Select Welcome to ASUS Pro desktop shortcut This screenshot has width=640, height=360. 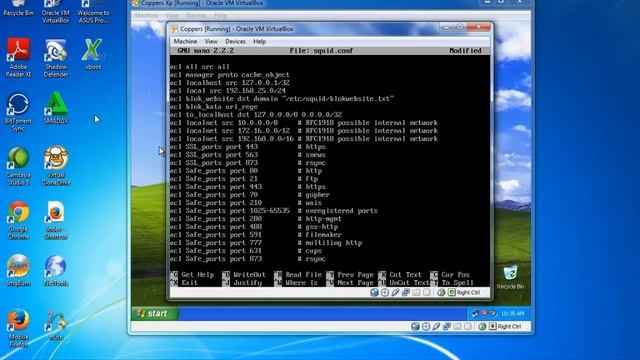click(x=93, y=12)
